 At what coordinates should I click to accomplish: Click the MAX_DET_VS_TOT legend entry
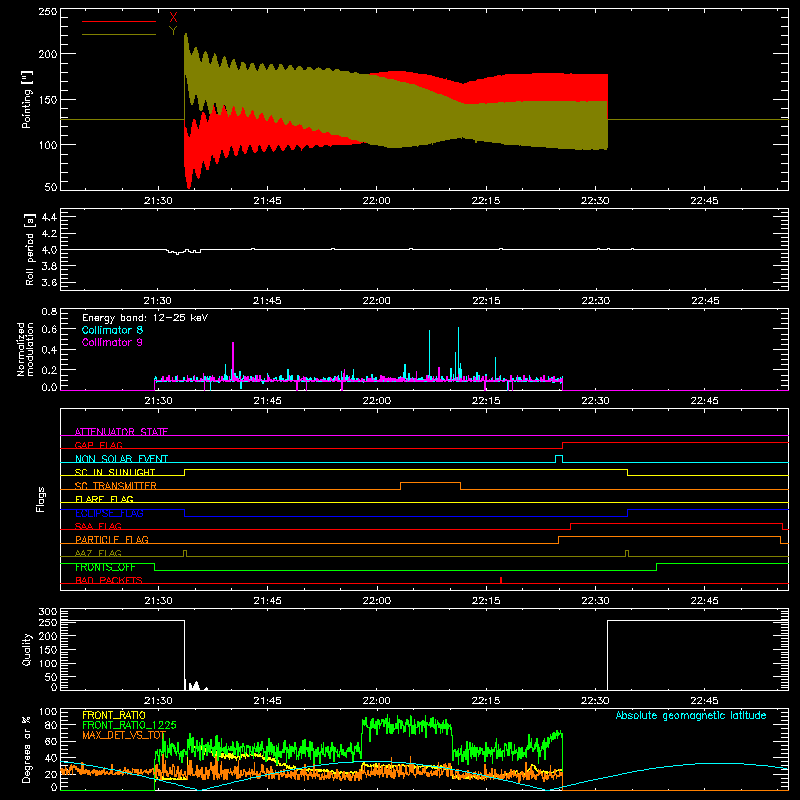[x=124, y=735]
